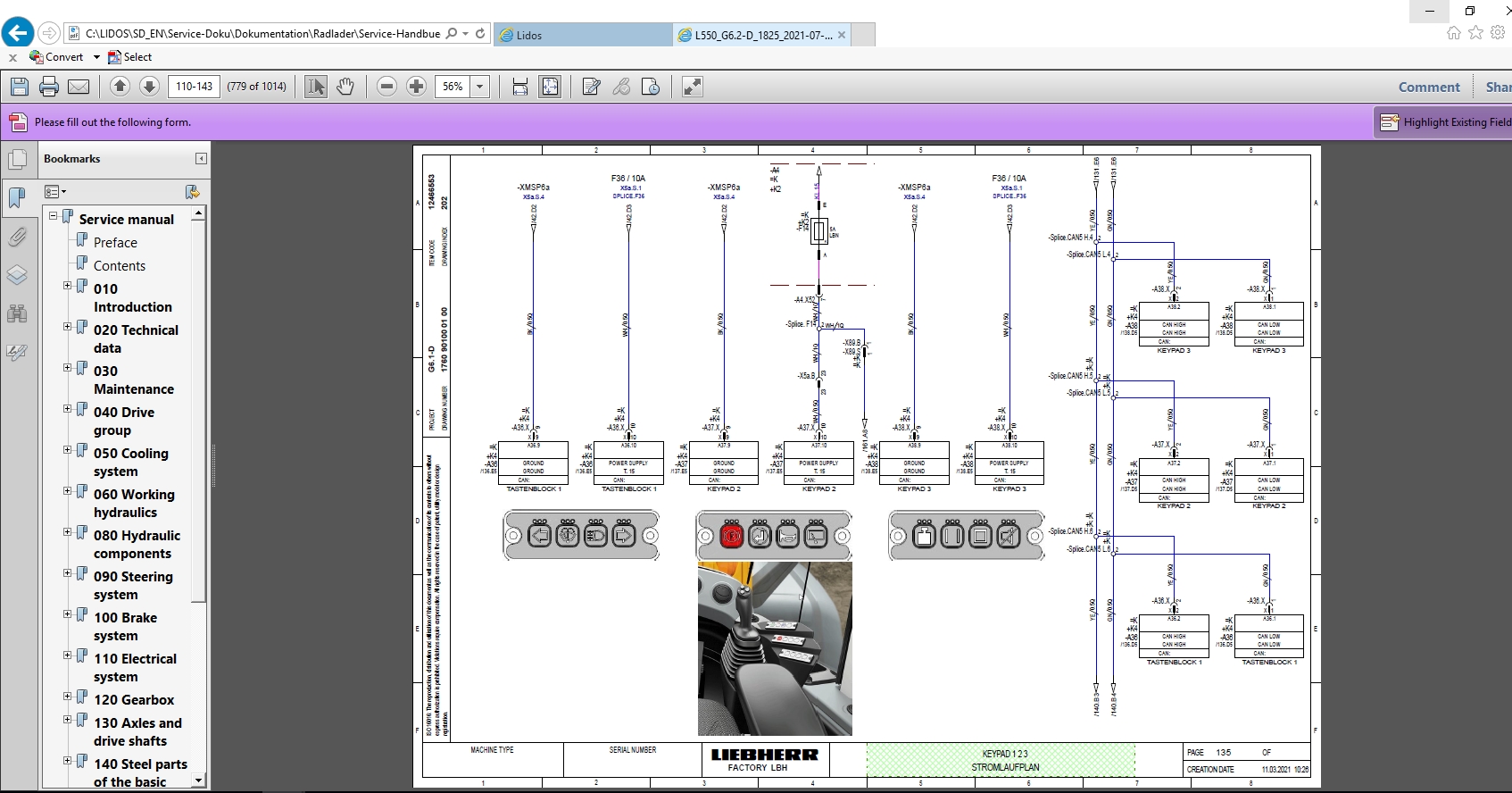Screen dimensions: 1512x793
Task: Open the Layers panel icon
Action: 17,275
